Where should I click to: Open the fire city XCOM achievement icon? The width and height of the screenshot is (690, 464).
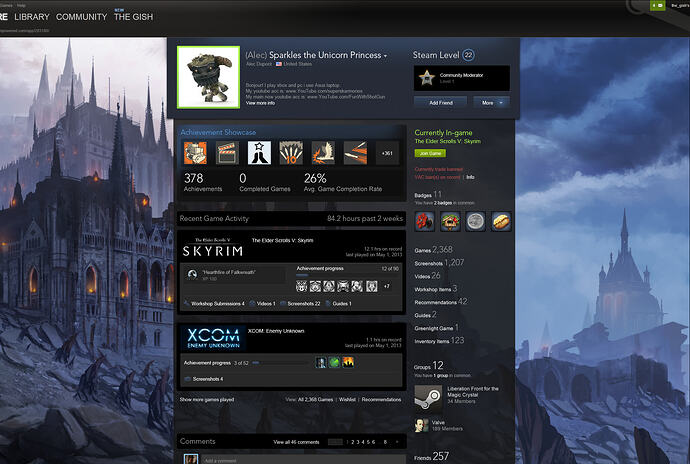point(348,362)
